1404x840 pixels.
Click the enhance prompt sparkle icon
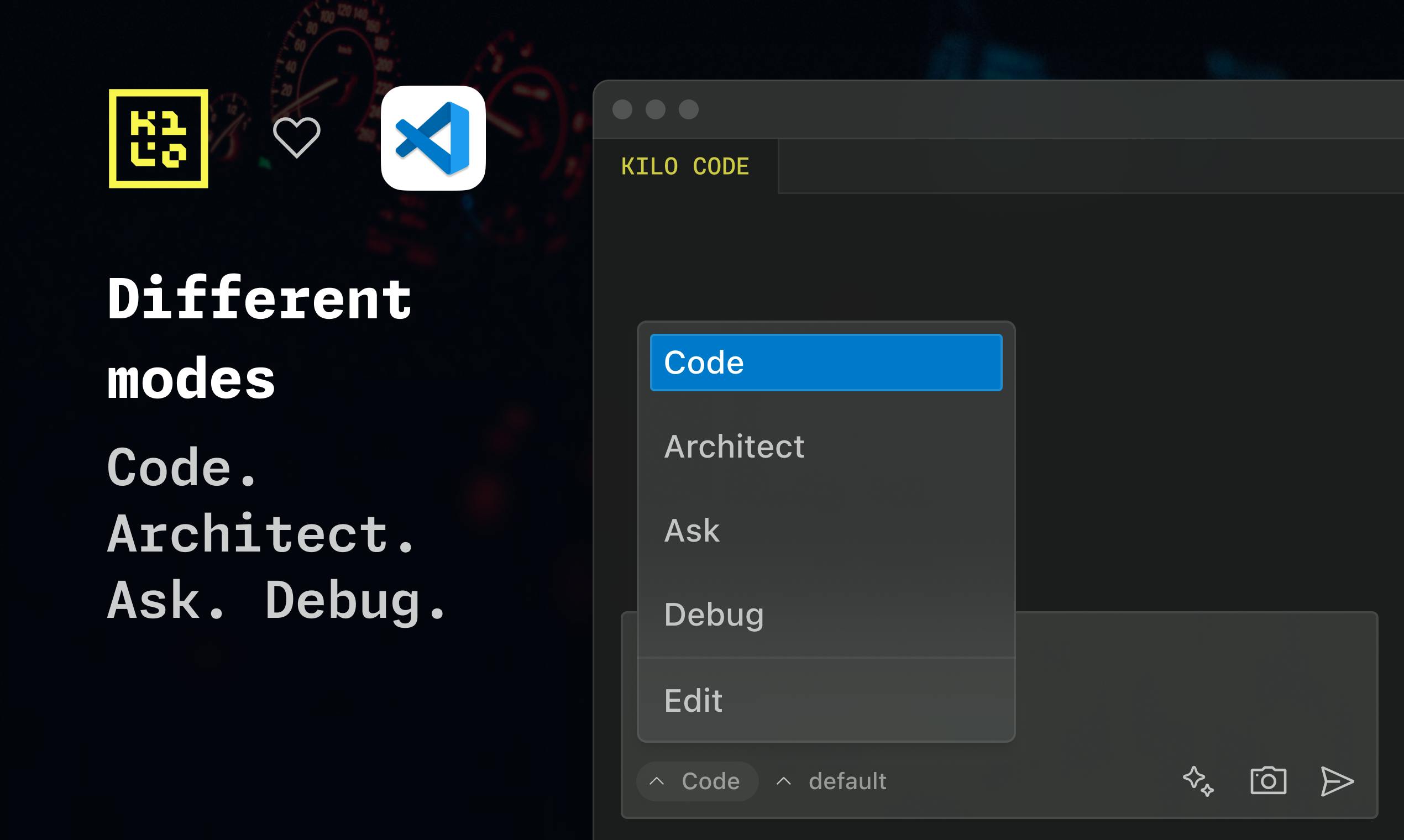click(1198, 781)
